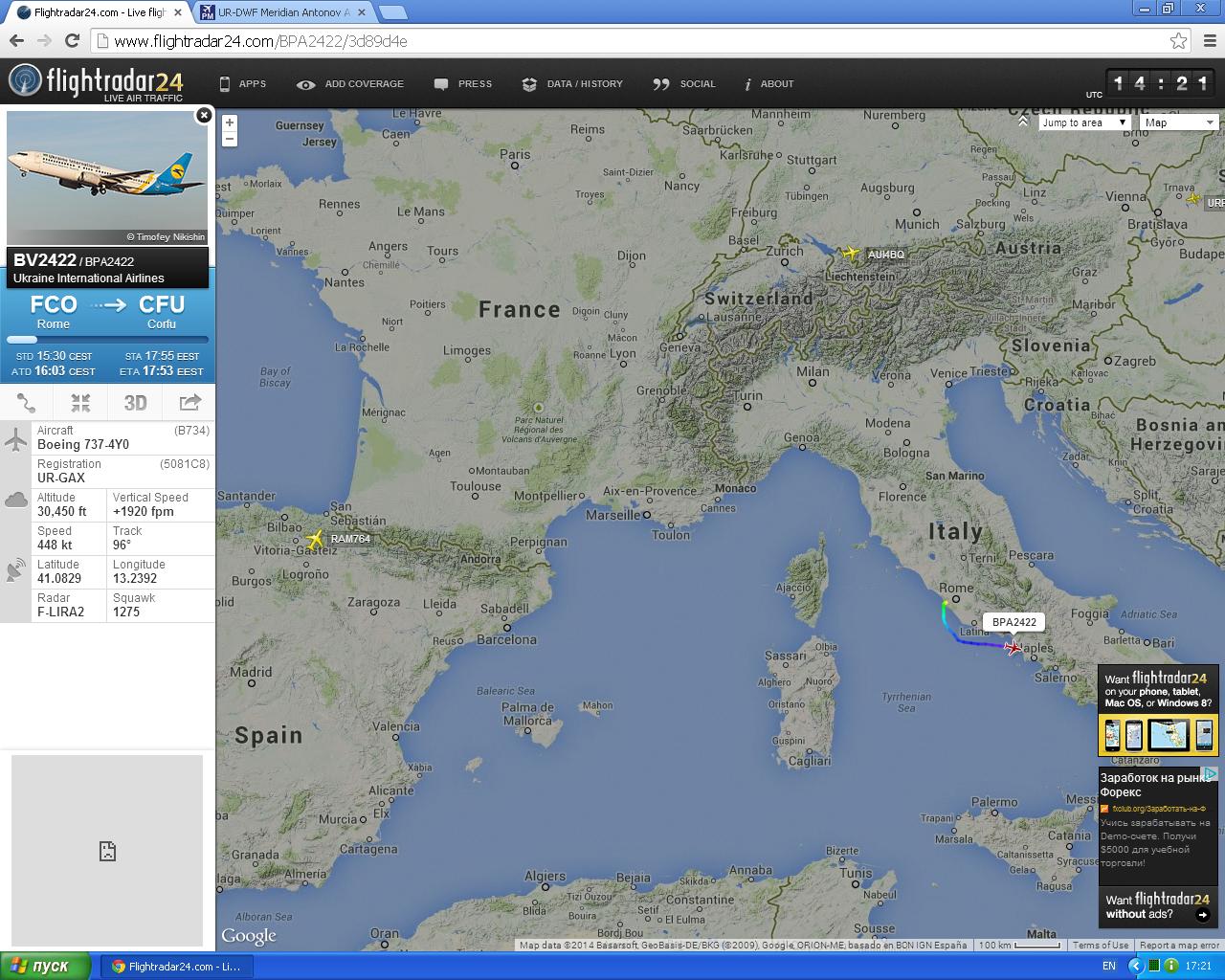Click squawk value 1275
Screen dimensions: 1225x980
point(126,612)
